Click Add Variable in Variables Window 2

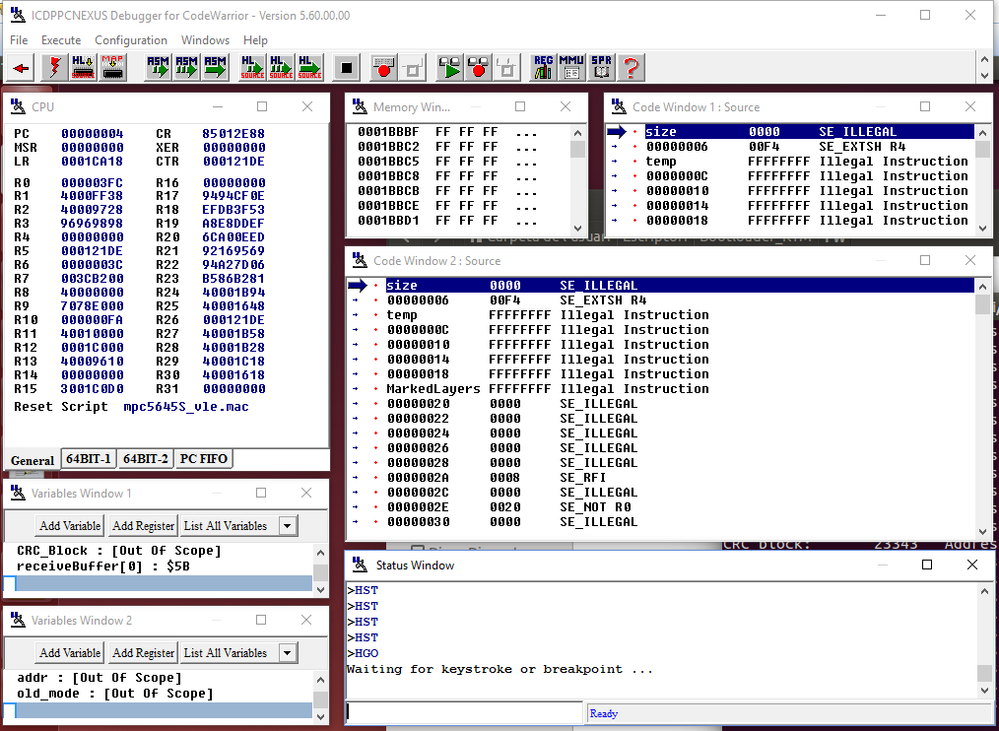(x=70, y=653)
